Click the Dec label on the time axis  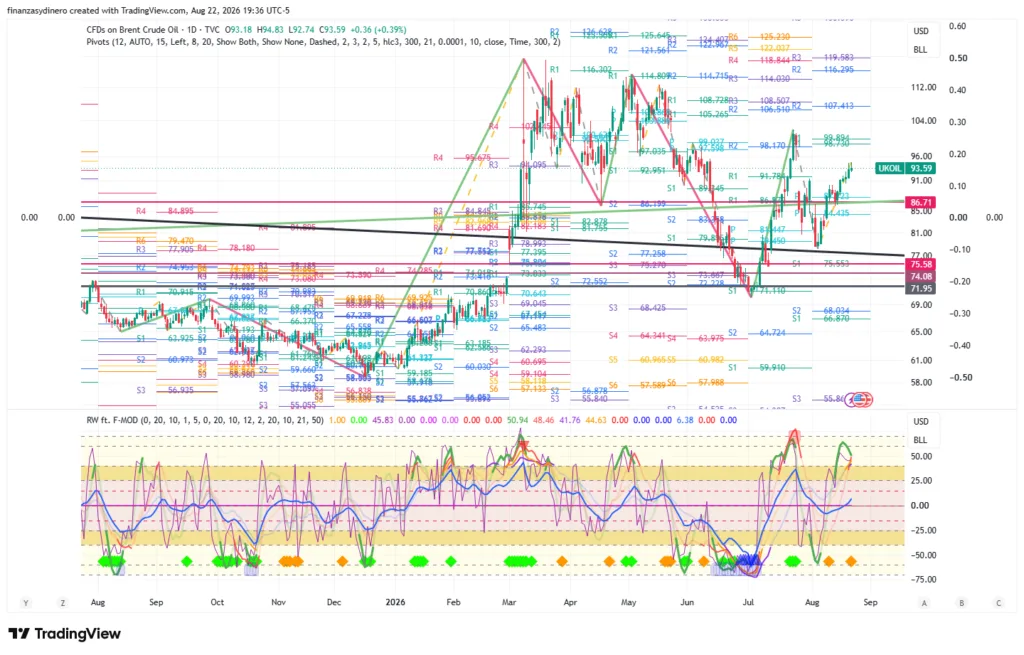point(334,602)
